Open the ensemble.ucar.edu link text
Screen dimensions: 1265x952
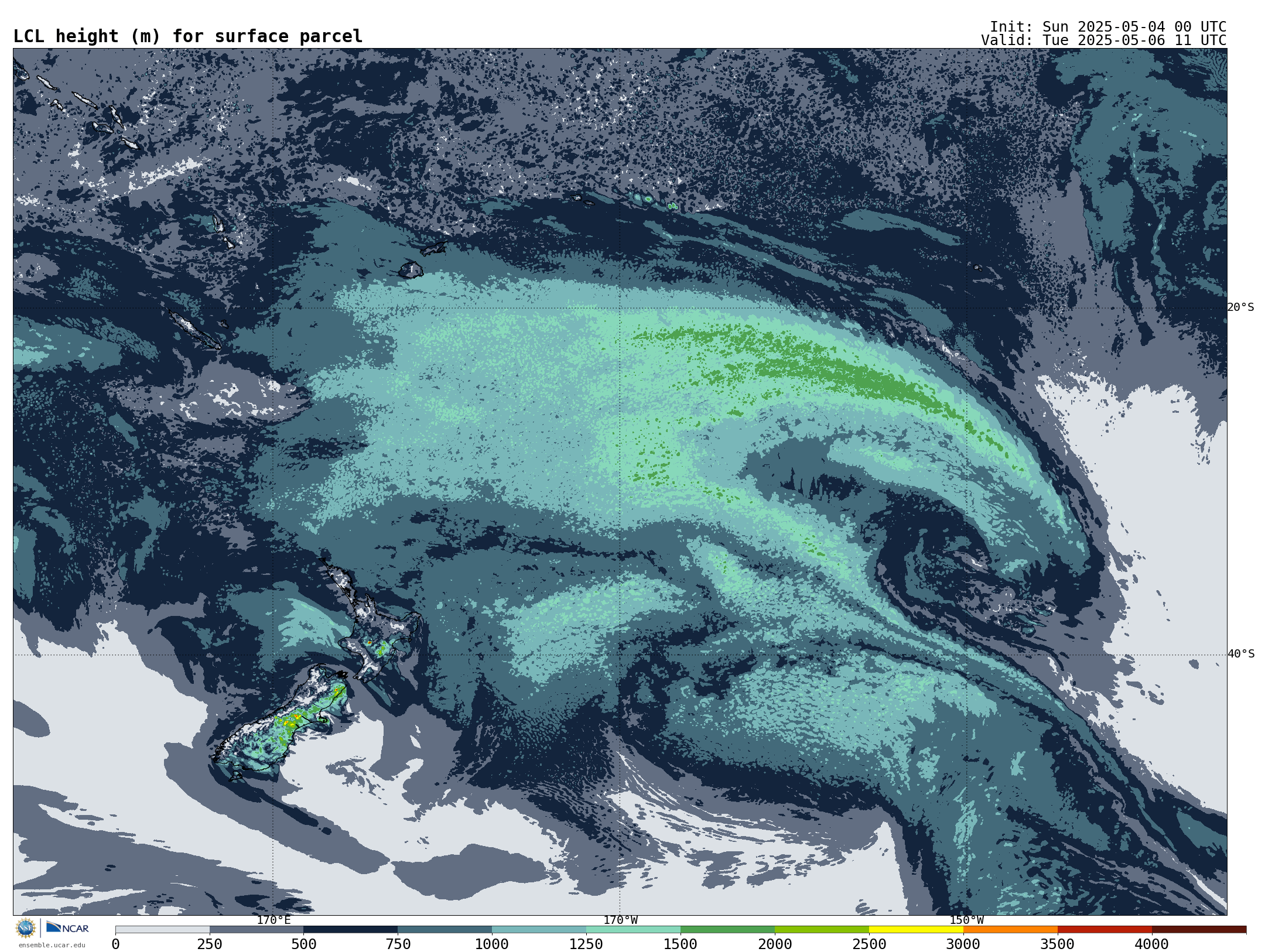52,945
